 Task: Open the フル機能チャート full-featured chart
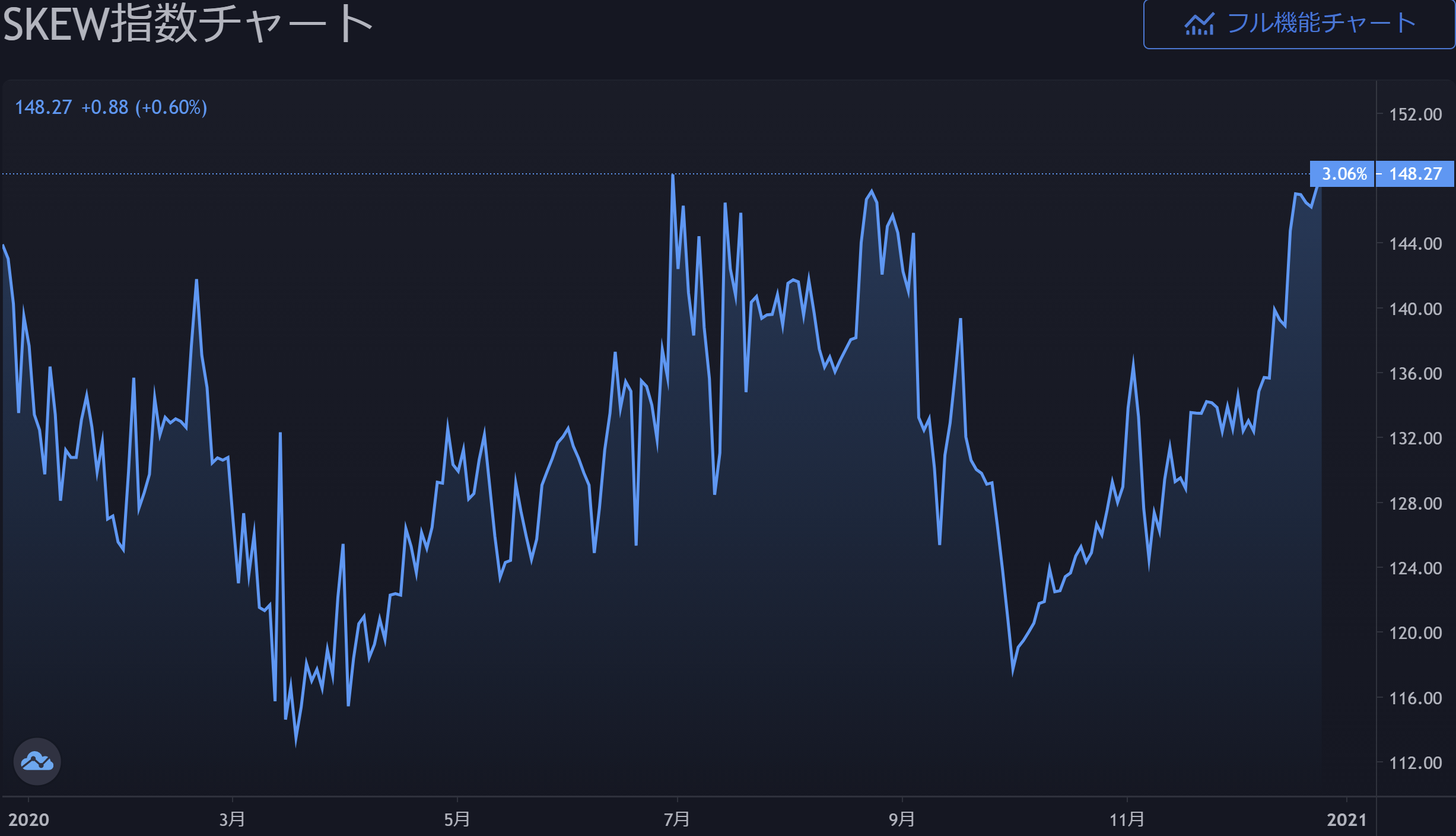pyautogui.click(x=1298, y=24)
